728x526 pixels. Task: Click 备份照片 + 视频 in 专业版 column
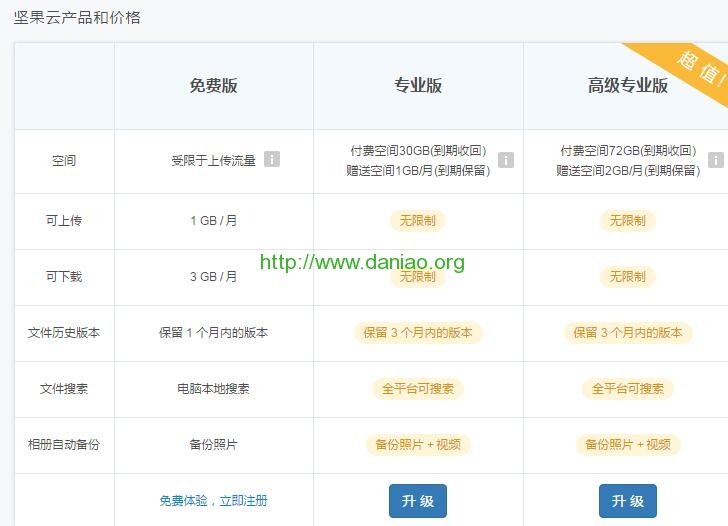pos(418,445)
